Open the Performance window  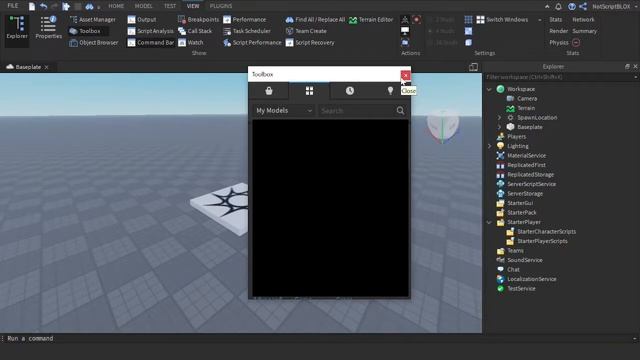pyautogui.click(x=244, y=20)
